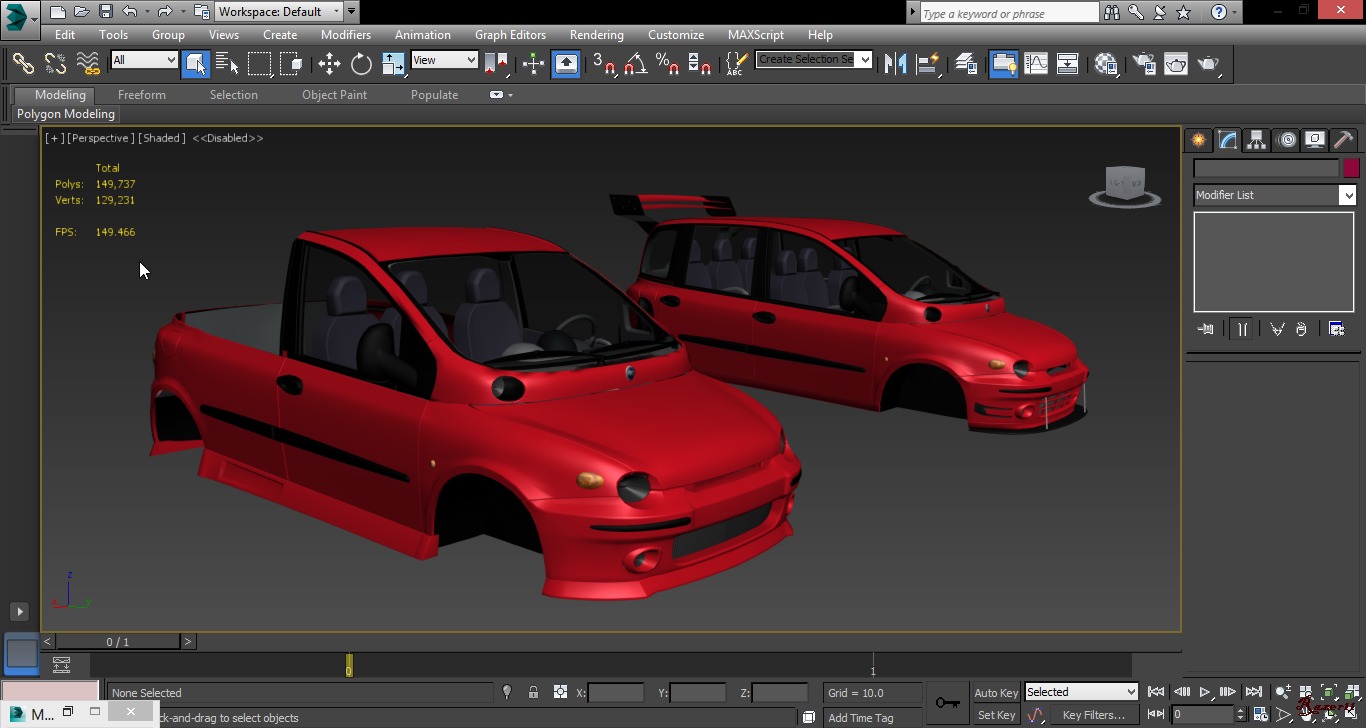Viewport: 1366px width, 728px height.
Task: Click the Mirror tool icon
Action: (896, 64)
